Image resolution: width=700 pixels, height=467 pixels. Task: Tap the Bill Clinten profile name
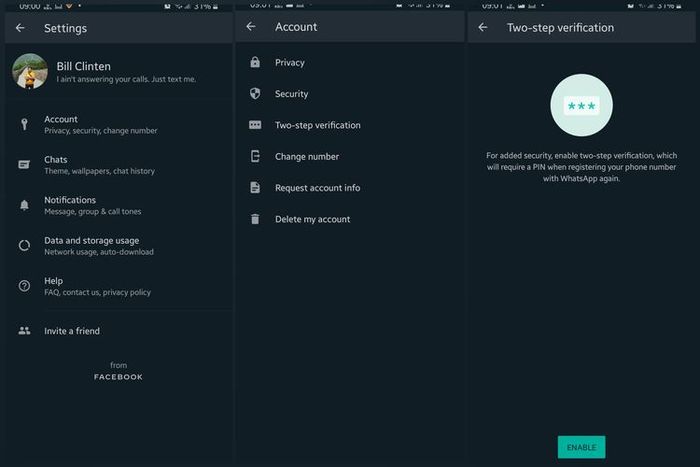pyautogui.click(x=83, y=66)
